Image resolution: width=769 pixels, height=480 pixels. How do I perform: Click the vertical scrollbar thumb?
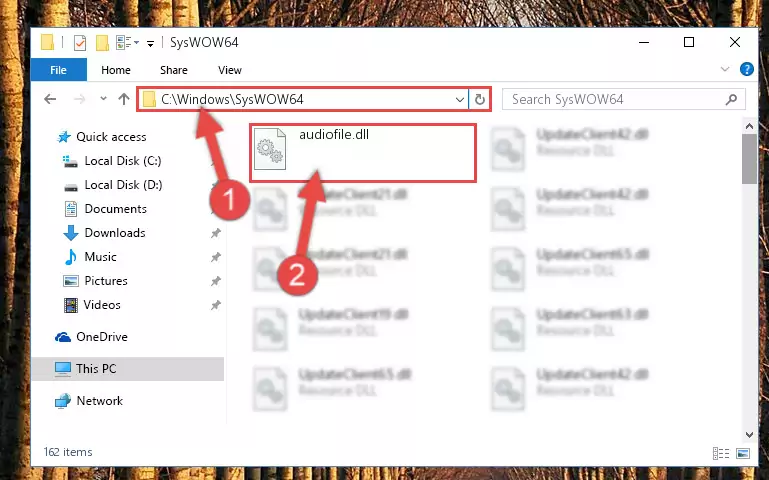click(749, 159)
